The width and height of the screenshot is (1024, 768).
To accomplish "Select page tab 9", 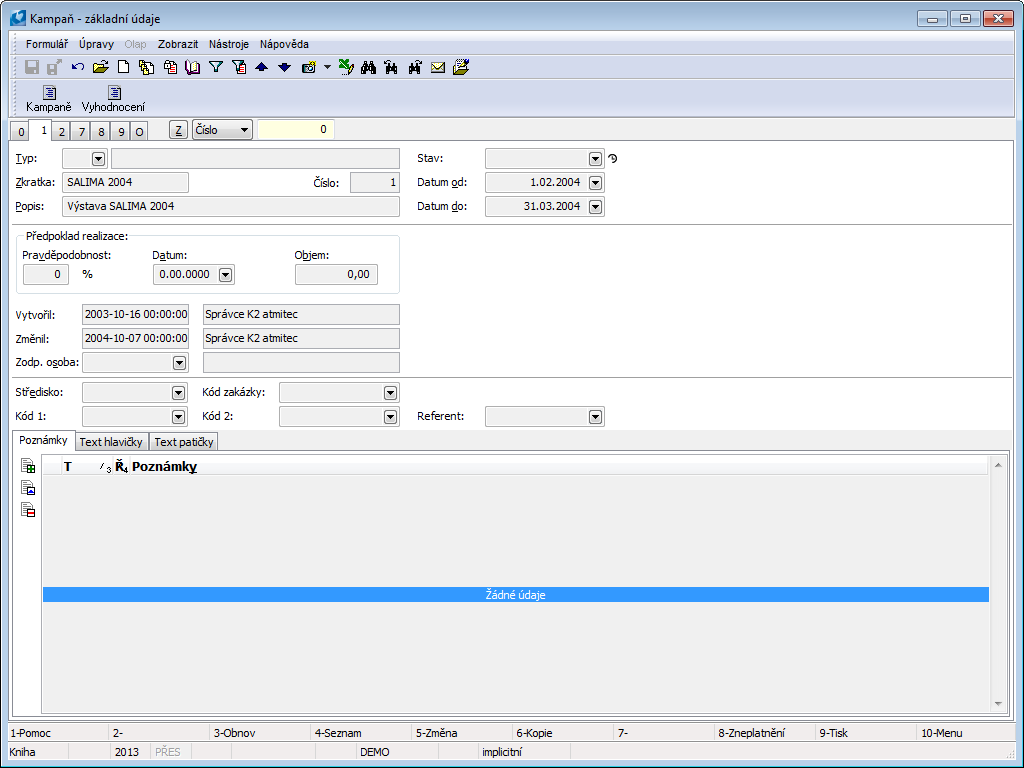I will (121, 131).
